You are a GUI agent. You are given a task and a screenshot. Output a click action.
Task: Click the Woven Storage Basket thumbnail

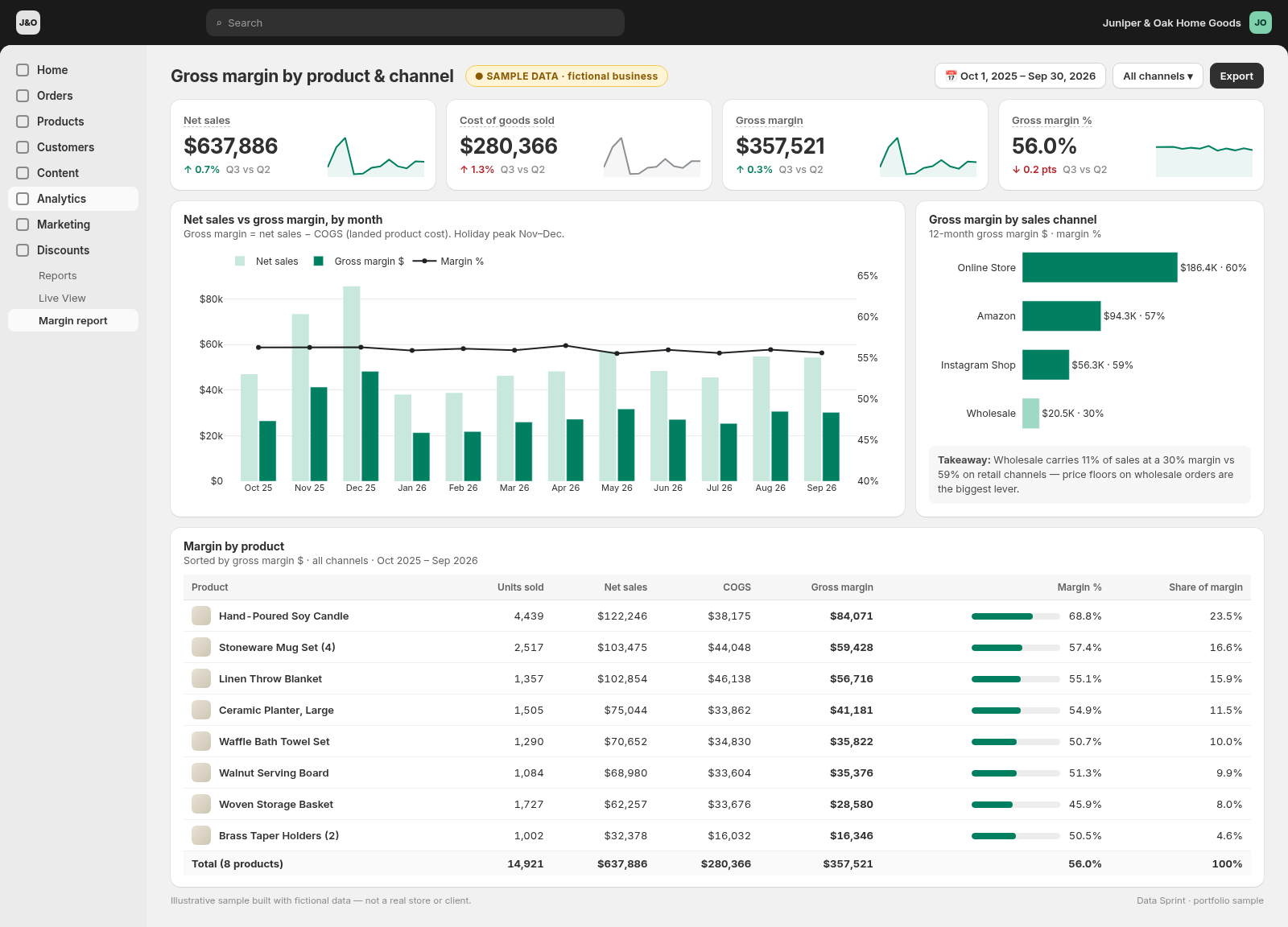coord(201,804)
